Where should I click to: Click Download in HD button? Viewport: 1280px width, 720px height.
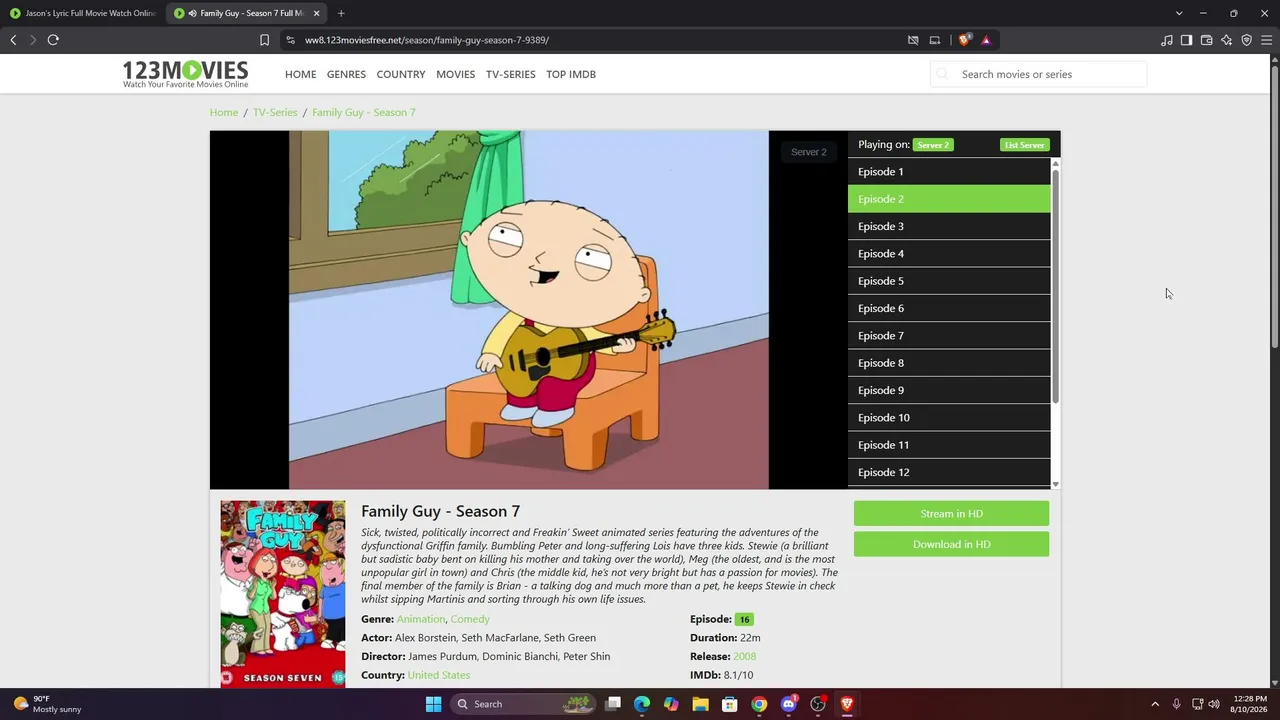coord(951,544)
